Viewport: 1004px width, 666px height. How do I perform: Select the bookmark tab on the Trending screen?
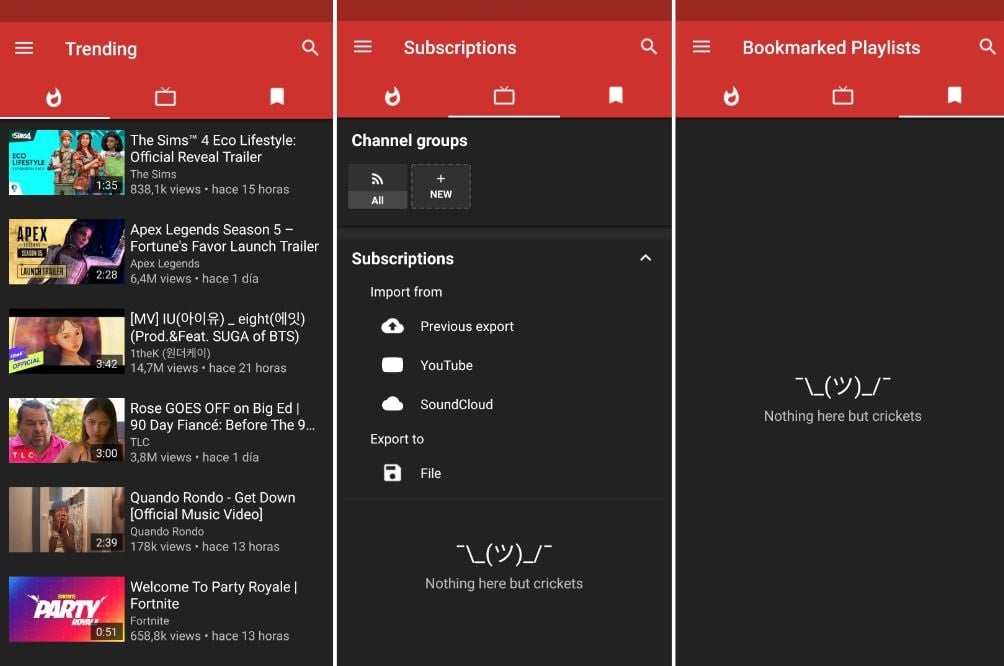pyautogui.click(x=277, y=97)
